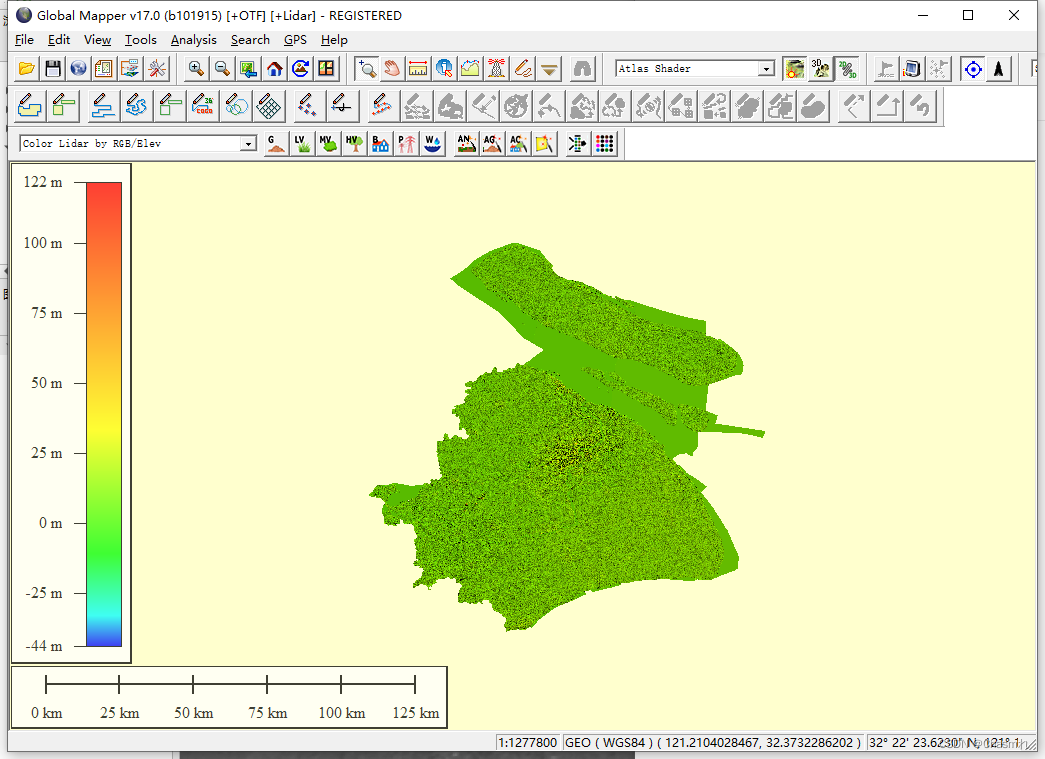The image size is (1045, 759).
Task: Maximize the Global Mapper window
Action: click(968, 15)
